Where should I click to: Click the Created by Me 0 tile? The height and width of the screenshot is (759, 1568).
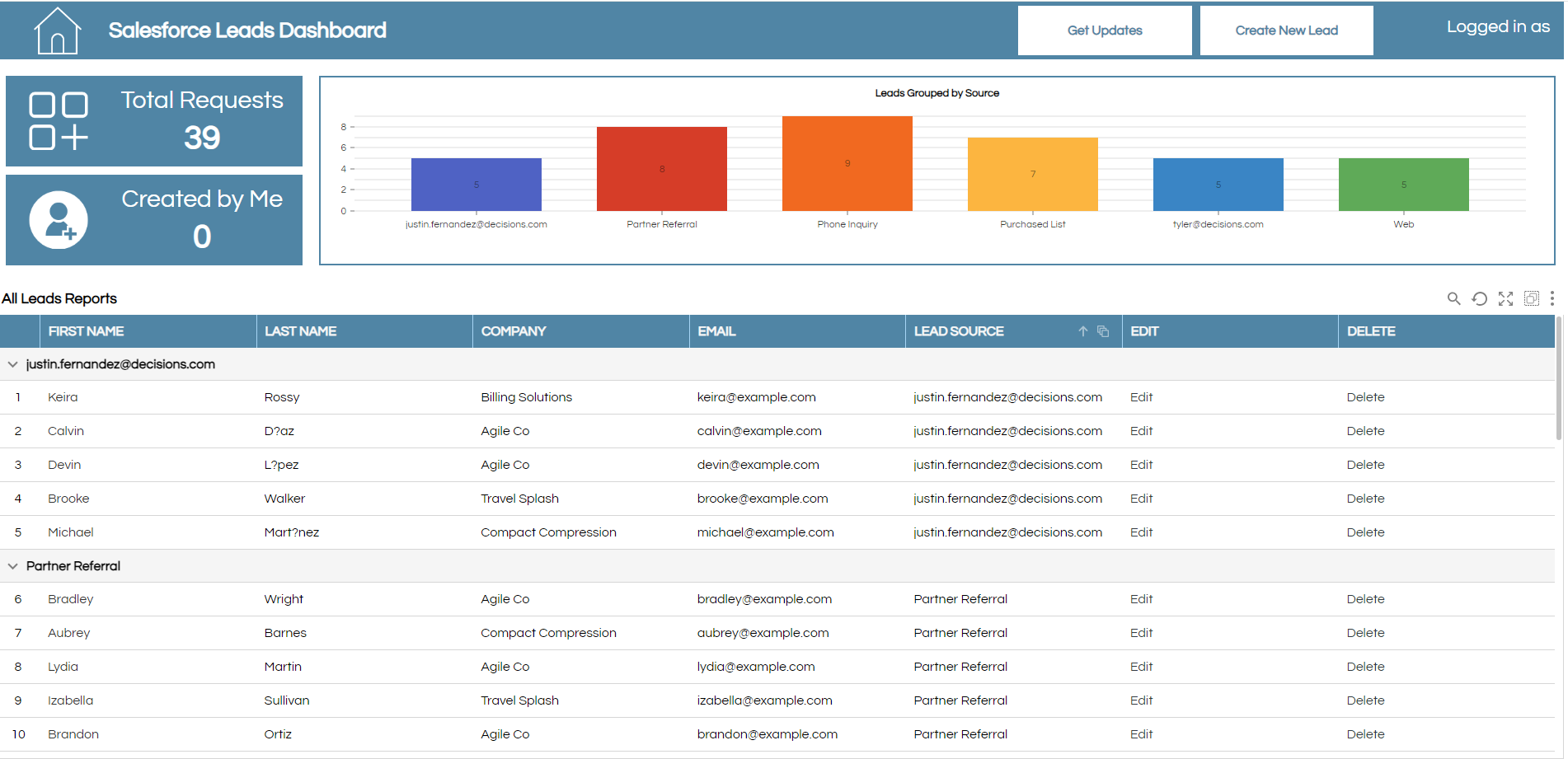tap(154, 220)
